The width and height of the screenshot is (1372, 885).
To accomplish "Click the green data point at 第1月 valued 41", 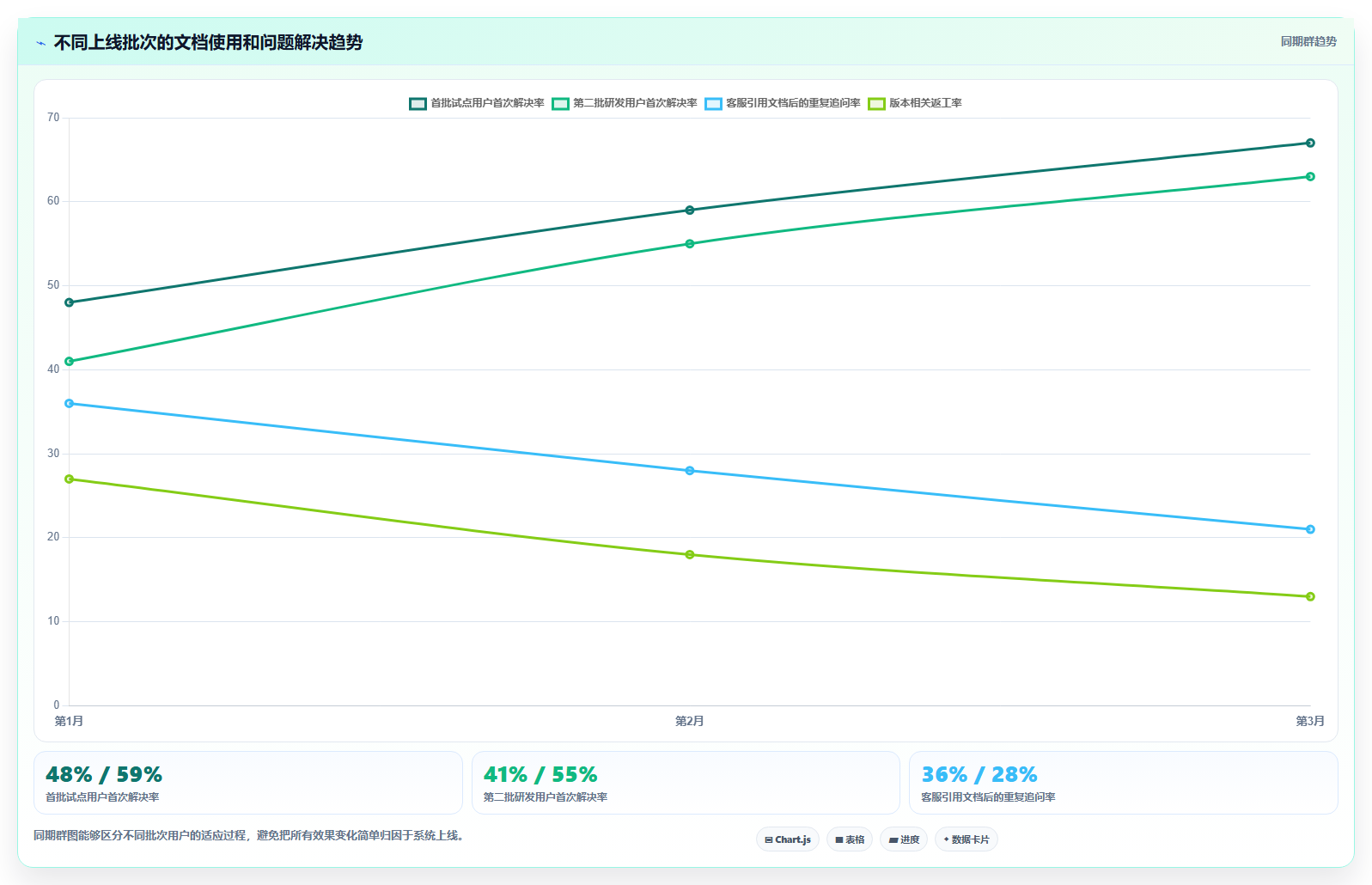I will point(70,362).
